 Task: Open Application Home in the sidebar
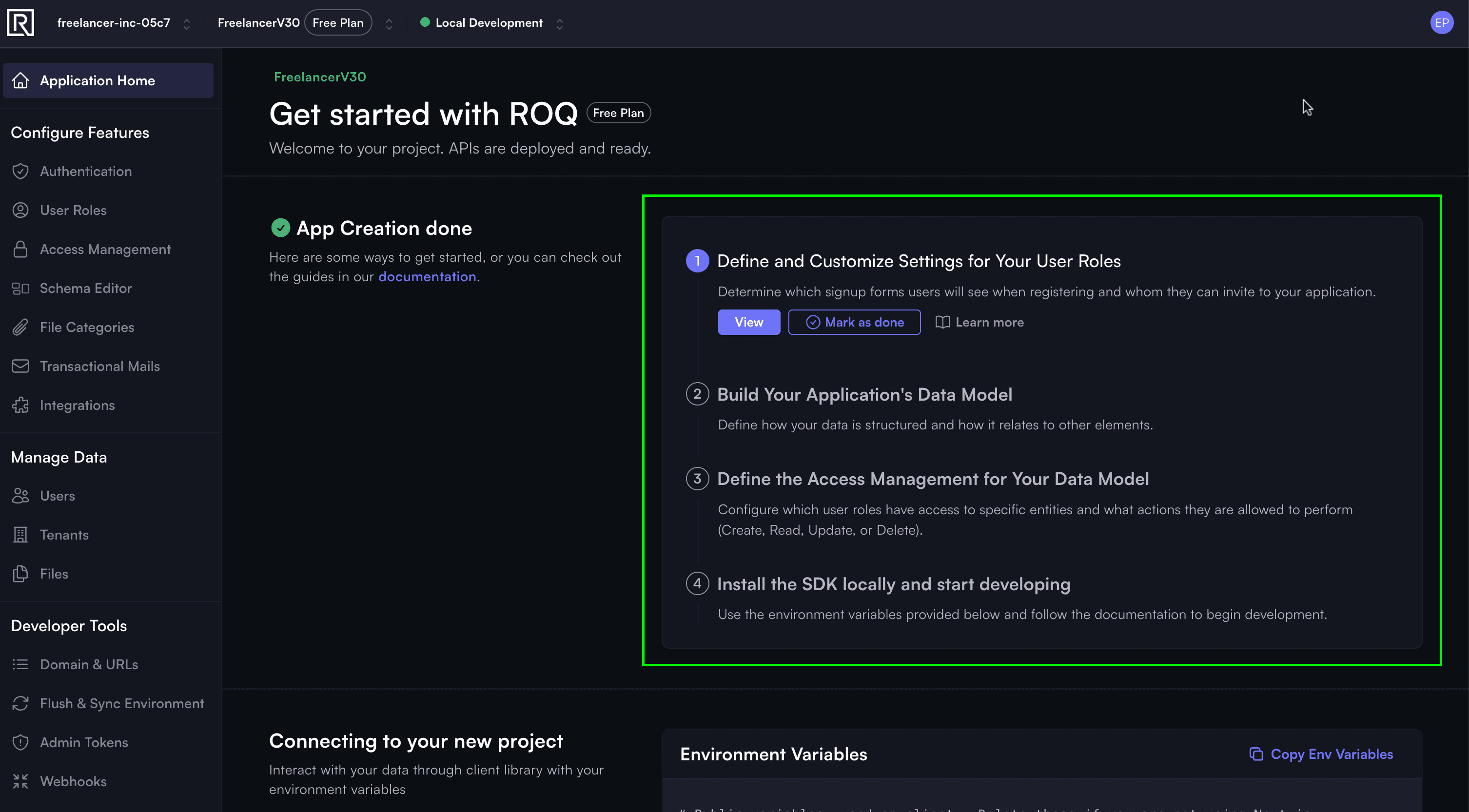pyautogui.click(x=108, y=80)
